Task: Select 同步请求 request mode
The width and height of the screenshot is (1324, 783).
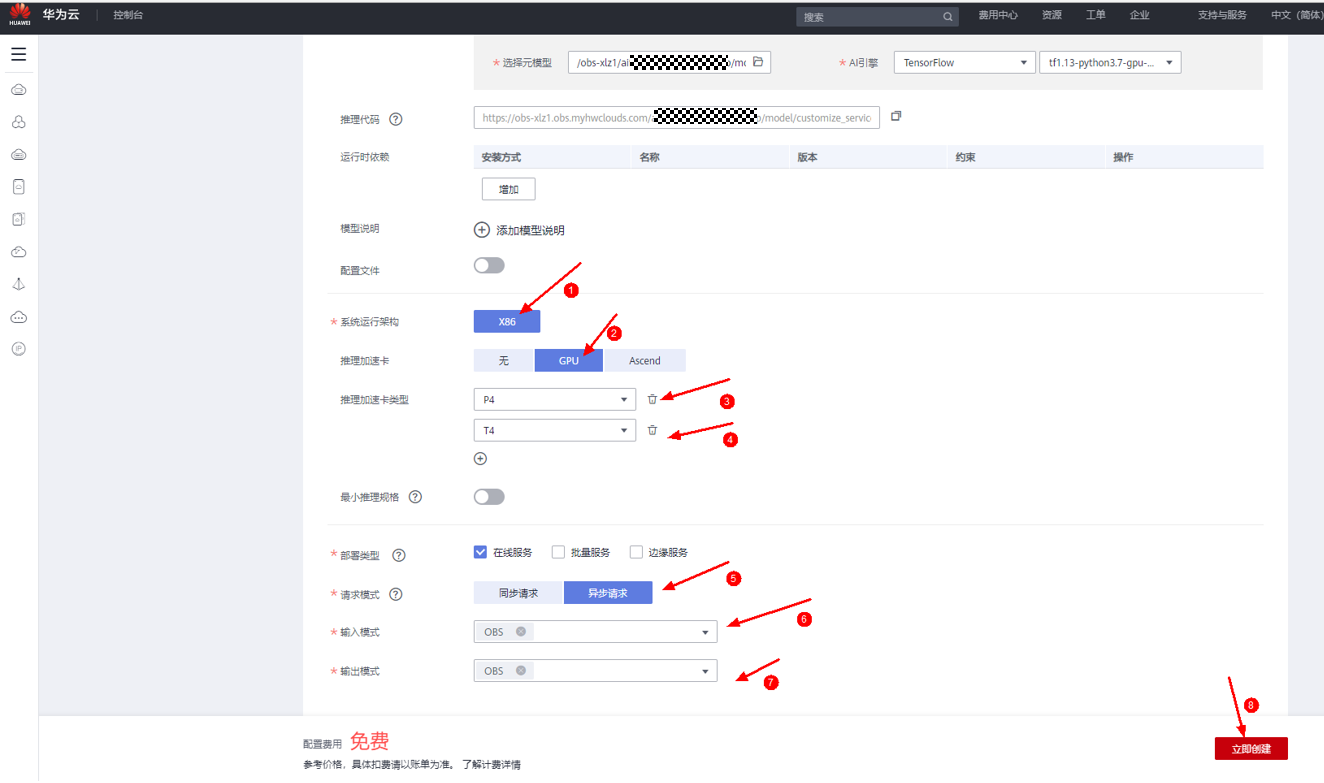Action: tap(519, 593)
